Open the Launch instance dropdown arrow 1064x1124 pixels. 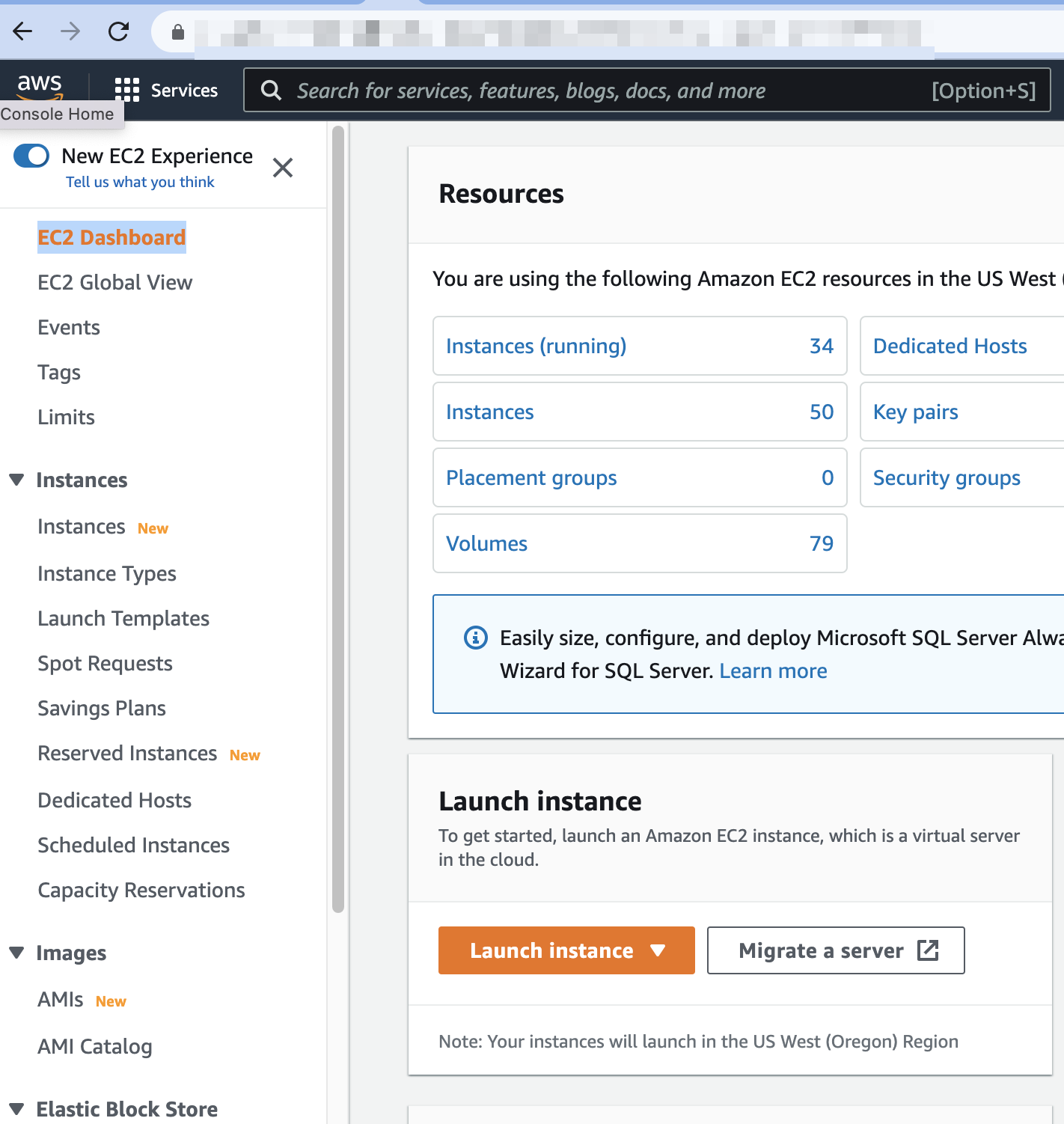pyautogui.click(x=658, y=950)
